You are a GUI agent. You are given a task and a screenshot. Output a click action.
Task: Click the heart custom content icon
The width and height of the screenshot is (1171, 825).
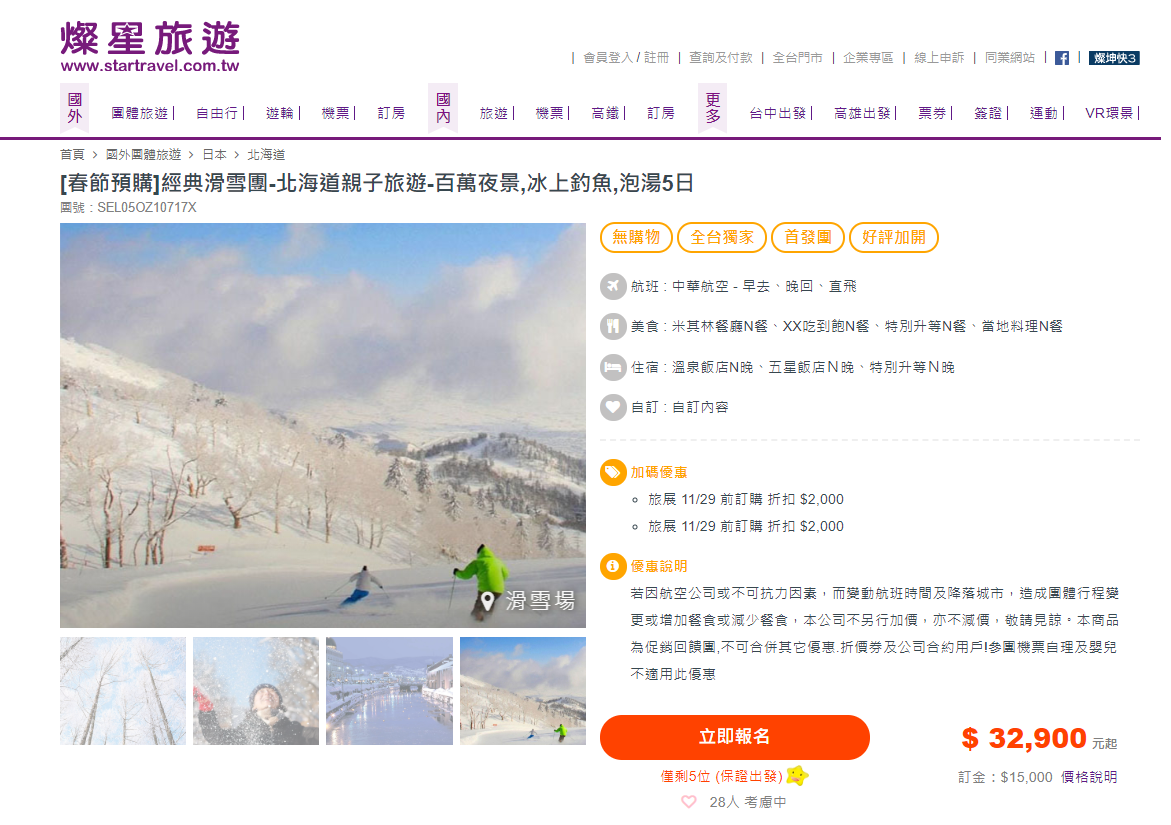pyautogui.click(x=612, y=407)
